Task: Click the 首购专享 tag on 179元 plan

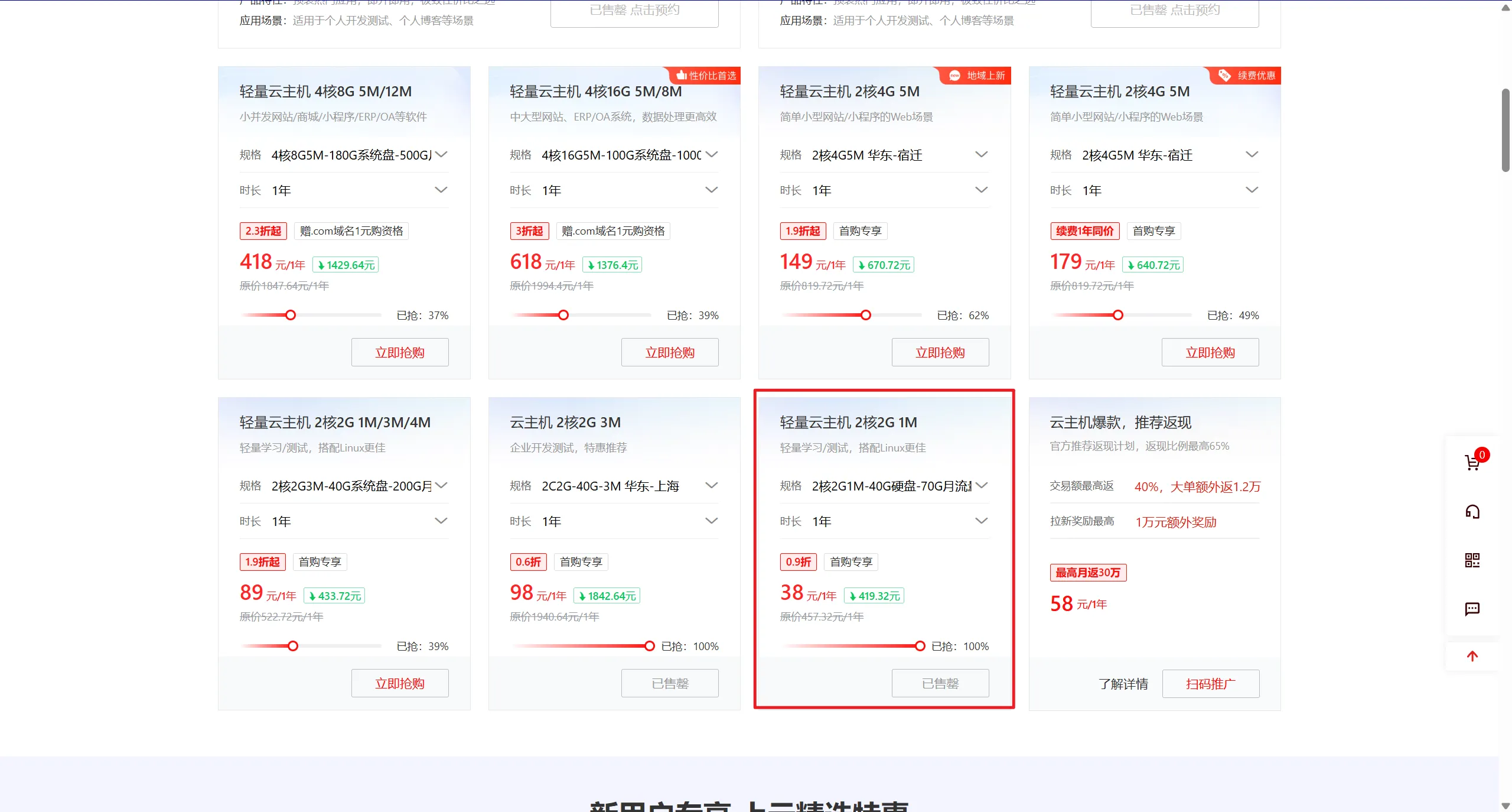Action: [1153, 231]
